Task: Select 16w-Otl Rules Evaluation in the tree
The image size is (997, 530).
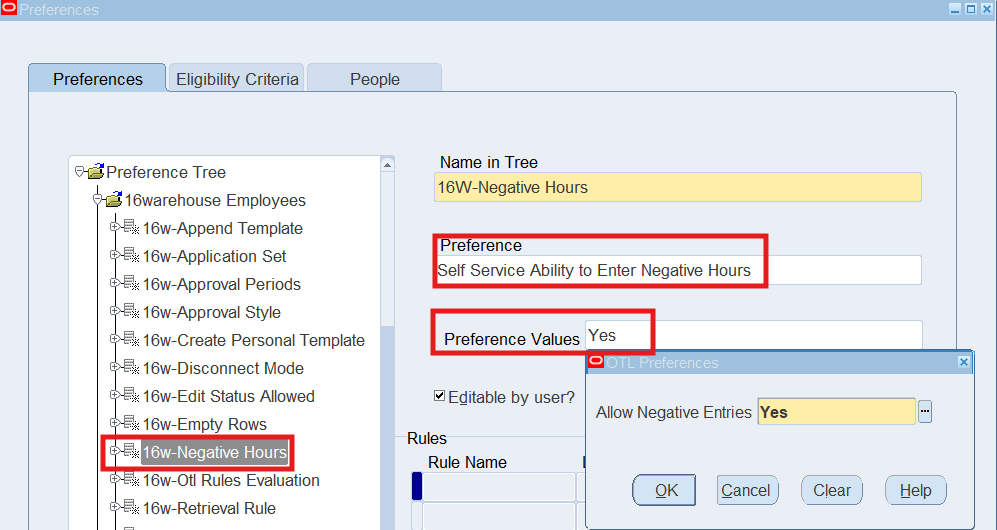Action: click(x=231, y=480)
